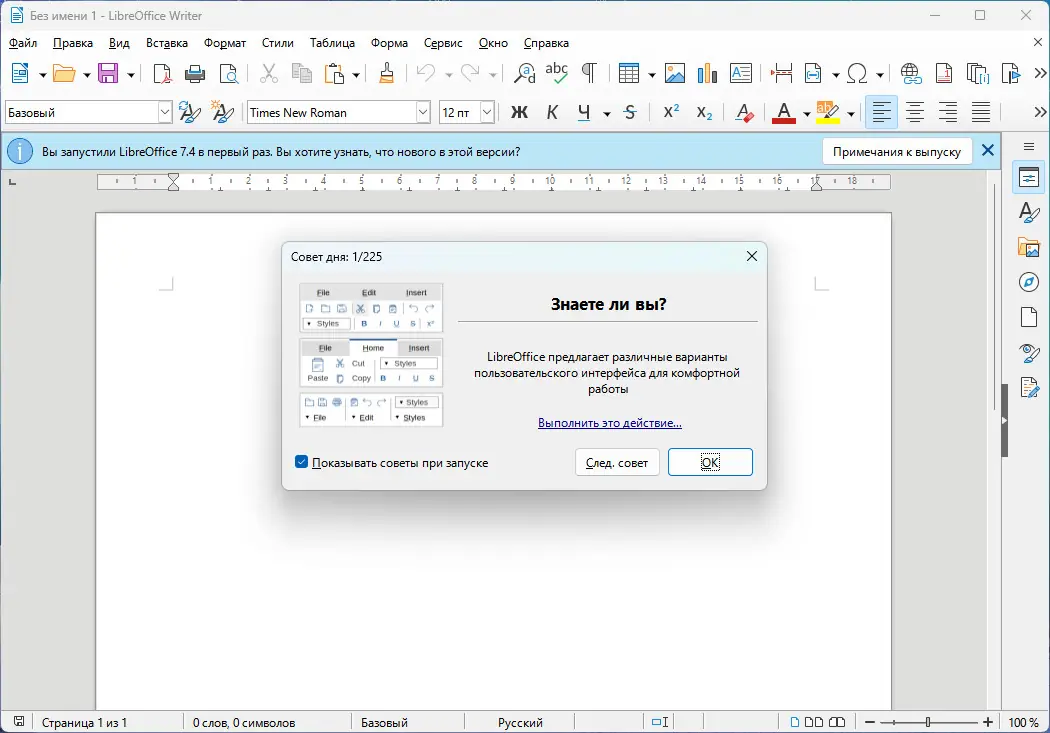Click the Undo arrow icon
This screenshot has width=1050, height=733.
coord(426,73)
